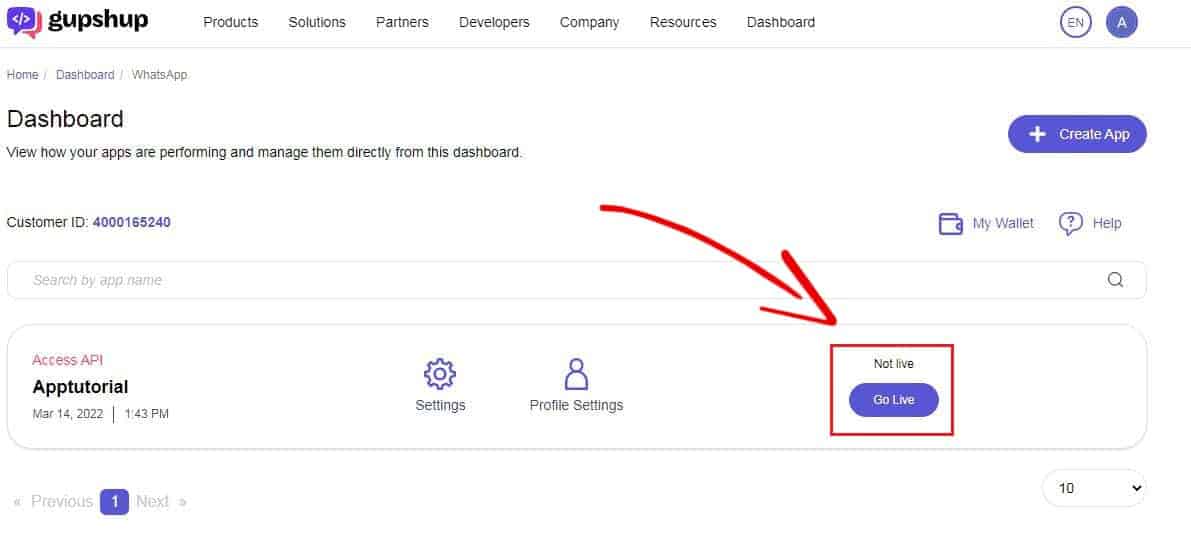1191x543 pixels.
Task: Go to Dashboard in top navigation
Action: tap(781, 22)
